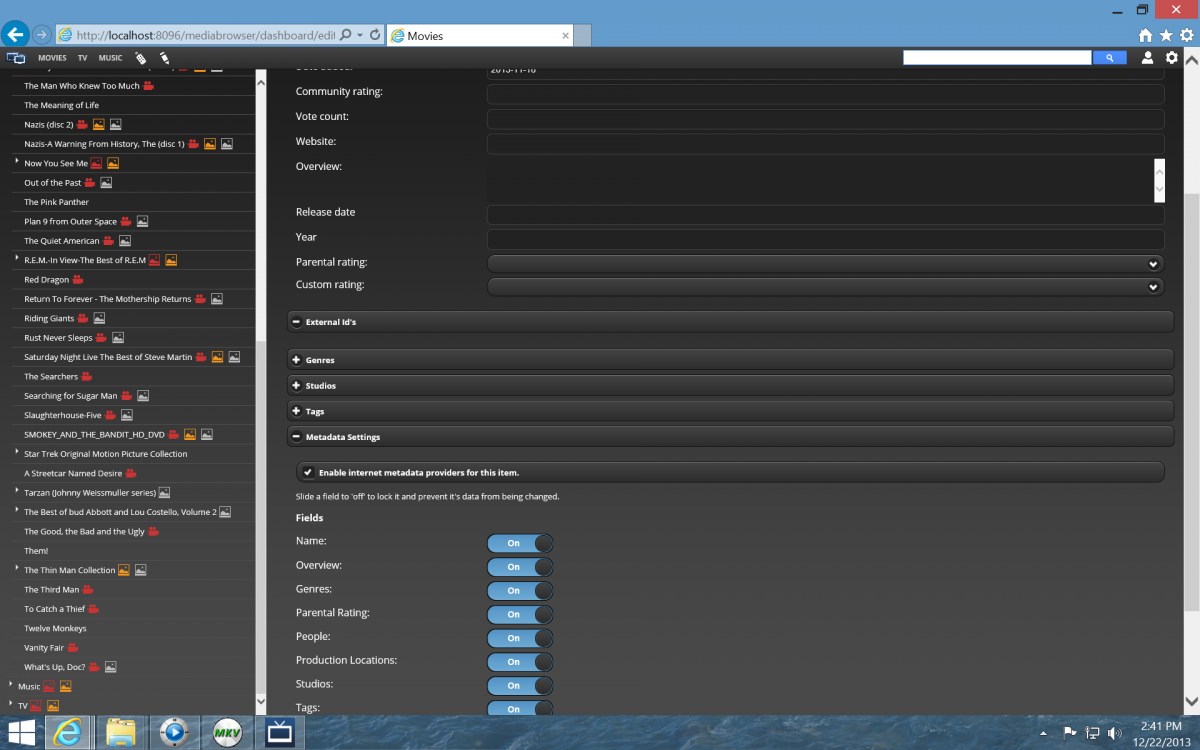This screenshot has width=1200, height=750.
Task: Open the TV app icon on the taskbar
Action: tap(280, 733)
